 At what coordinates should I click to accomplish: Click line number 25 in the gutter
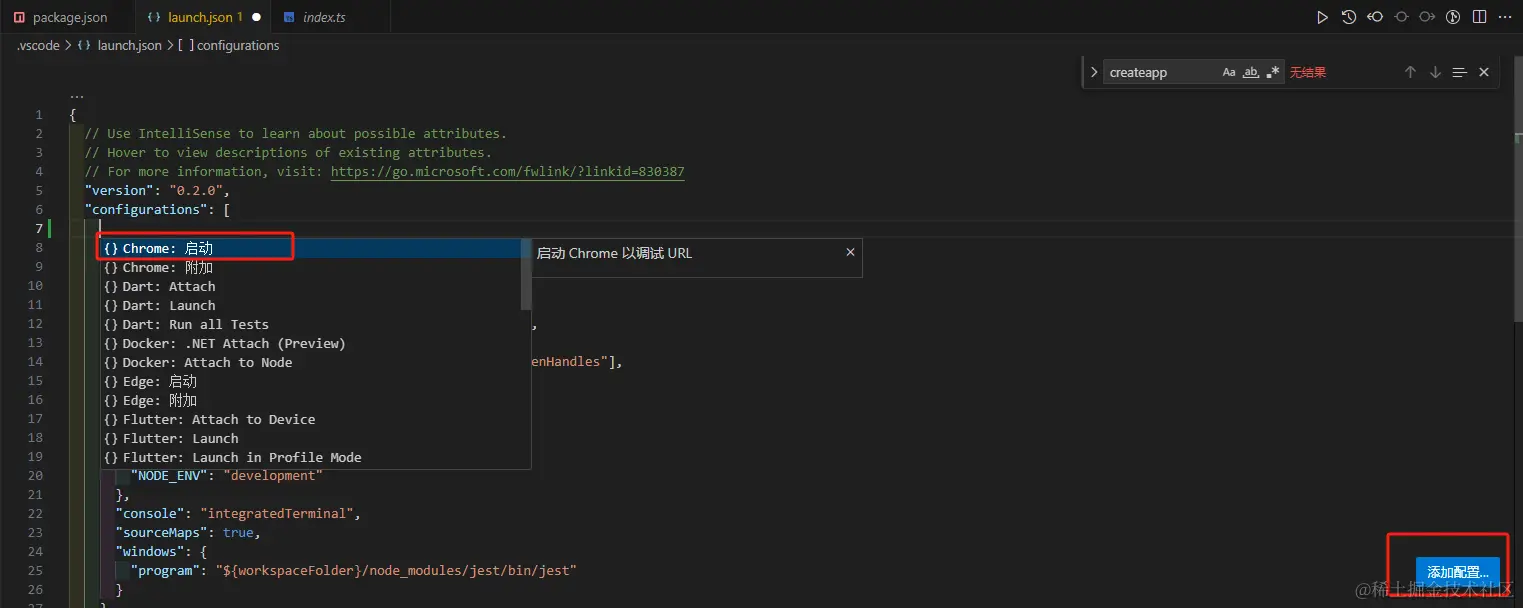click(35, 570)
